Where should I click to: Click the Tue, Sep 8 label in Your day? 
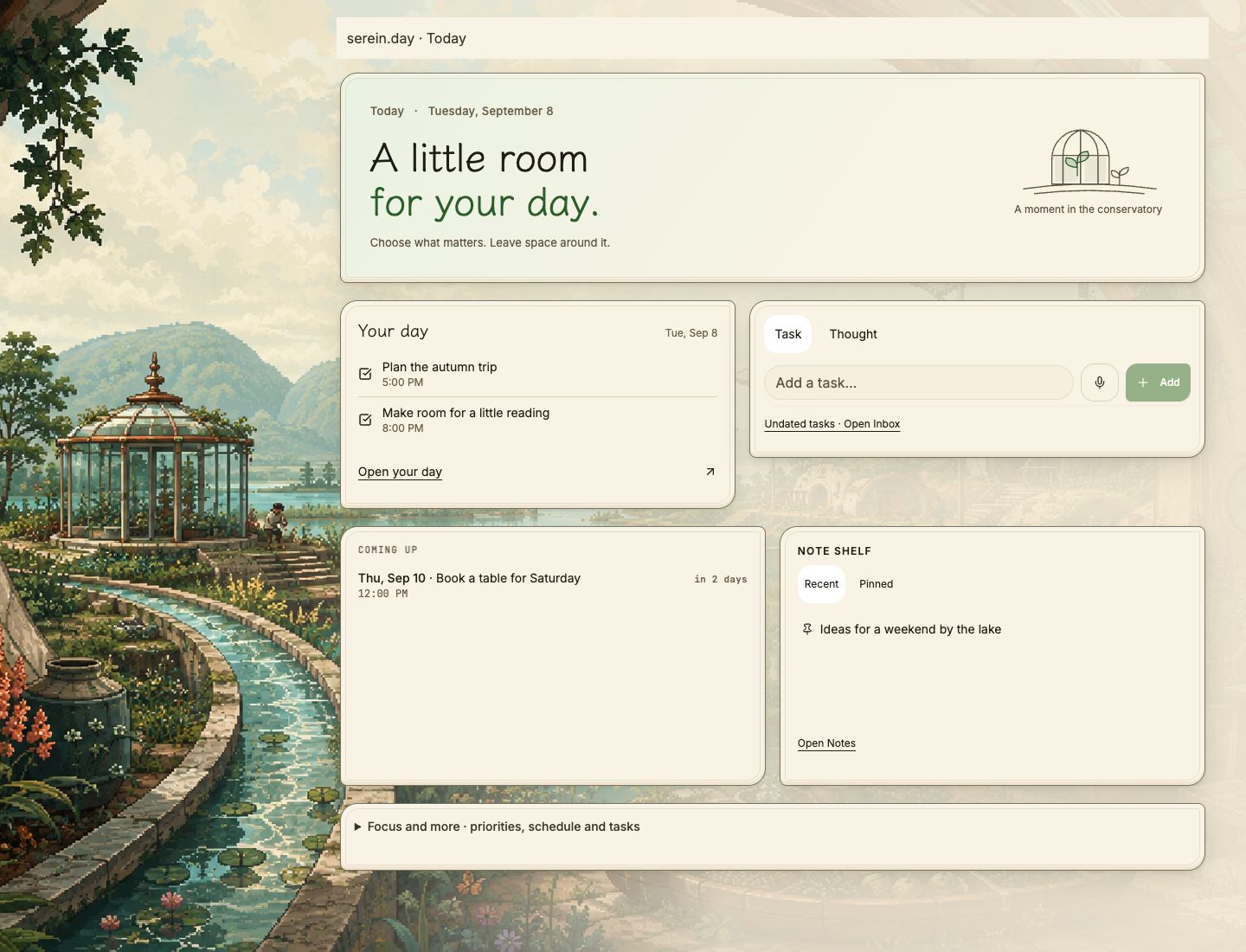point(691,333)
